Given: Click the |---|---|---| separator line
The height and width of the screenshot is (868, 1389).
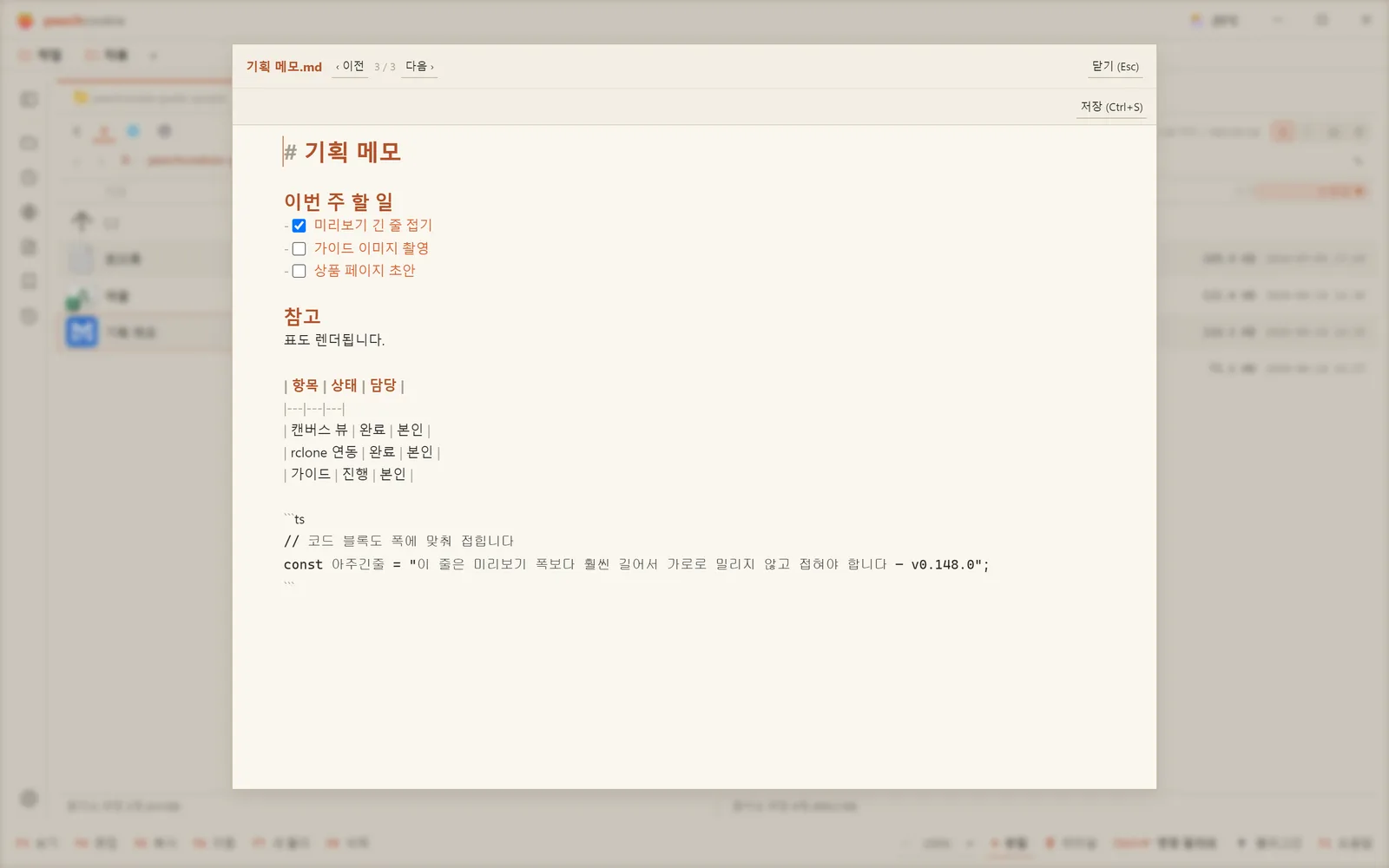Looking at the screenshot, I should pyautogui.click(x=314, y=408).
